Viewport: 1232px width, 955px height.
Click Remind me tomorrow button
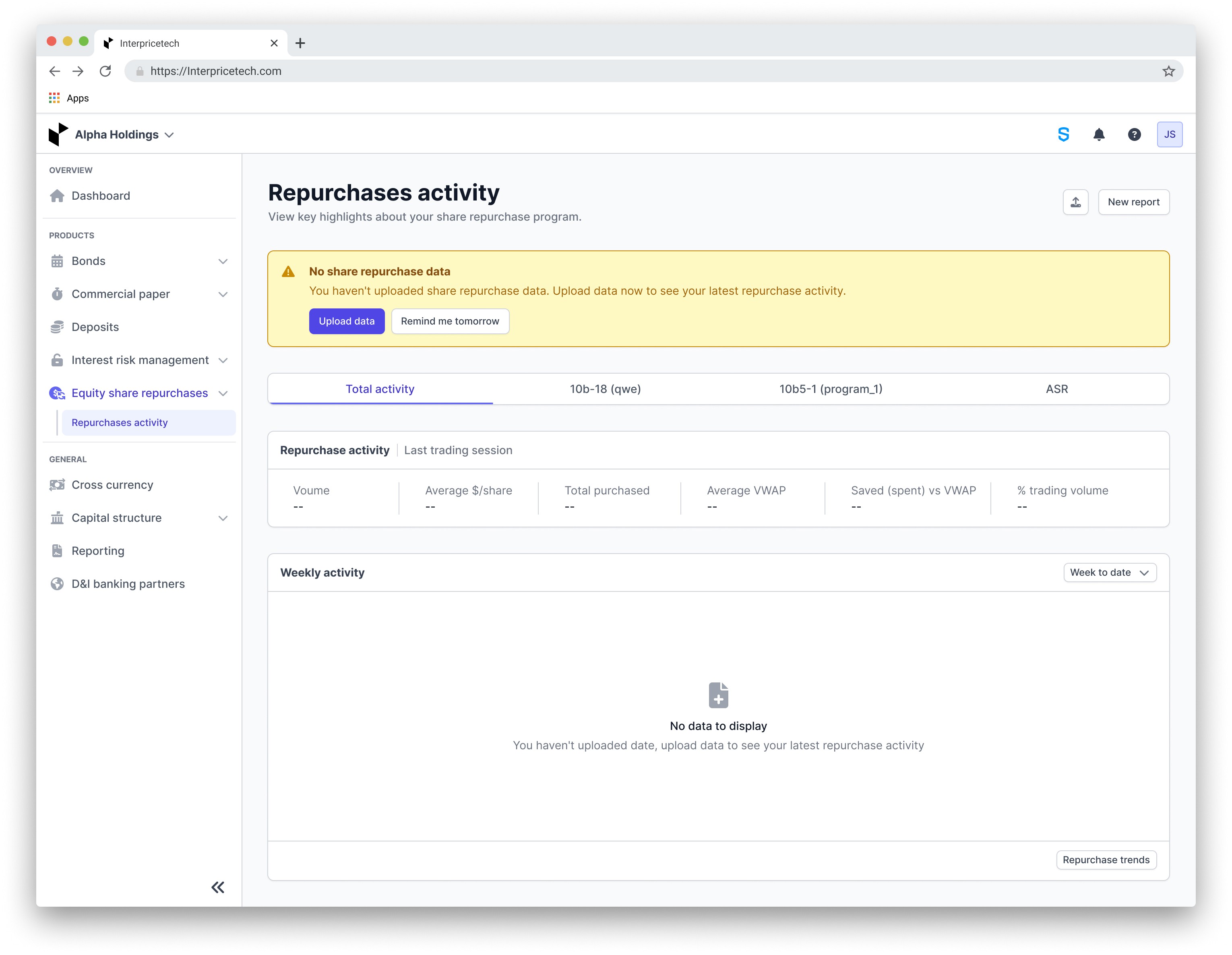pyautogui.click(x=450, y=321)
